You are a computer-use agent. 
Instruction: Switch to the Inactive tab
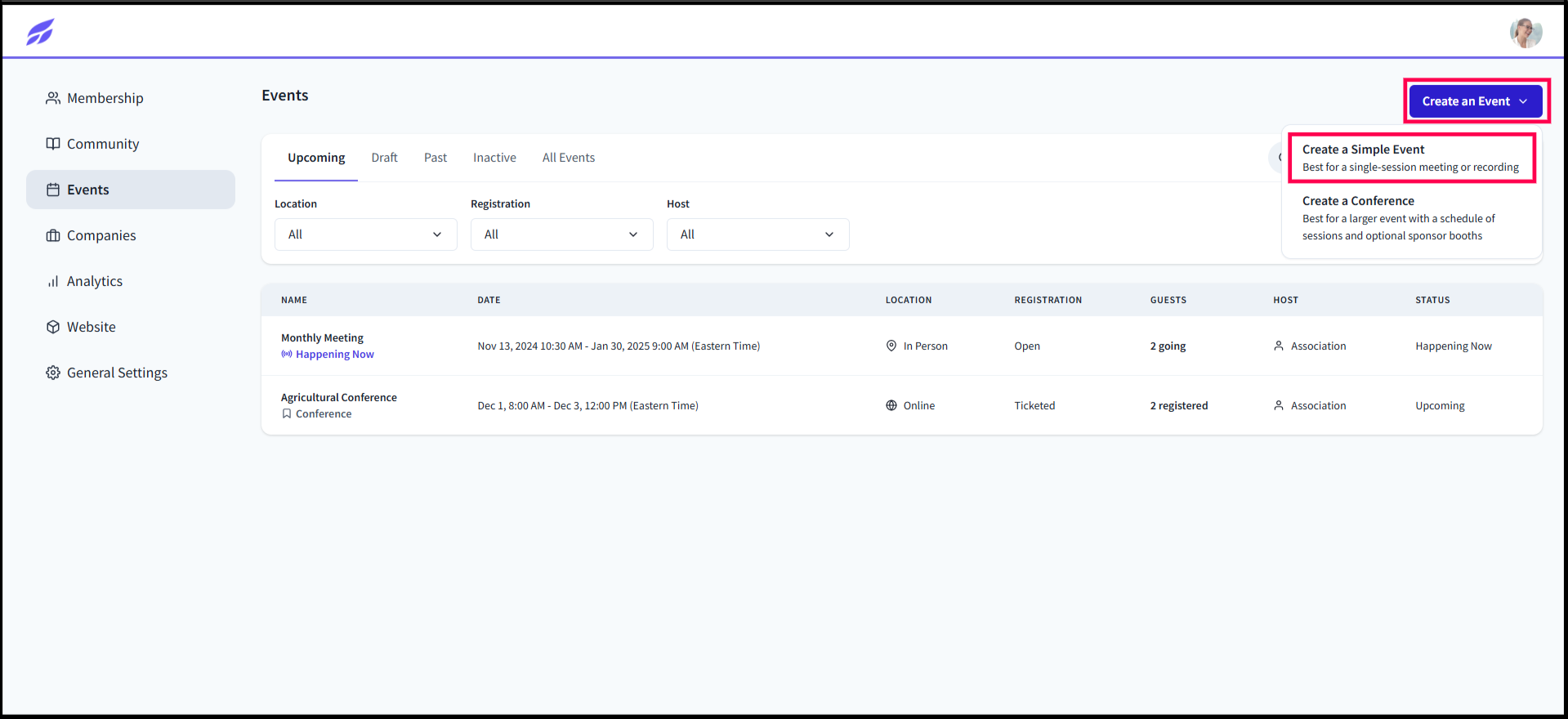[494, 158]
